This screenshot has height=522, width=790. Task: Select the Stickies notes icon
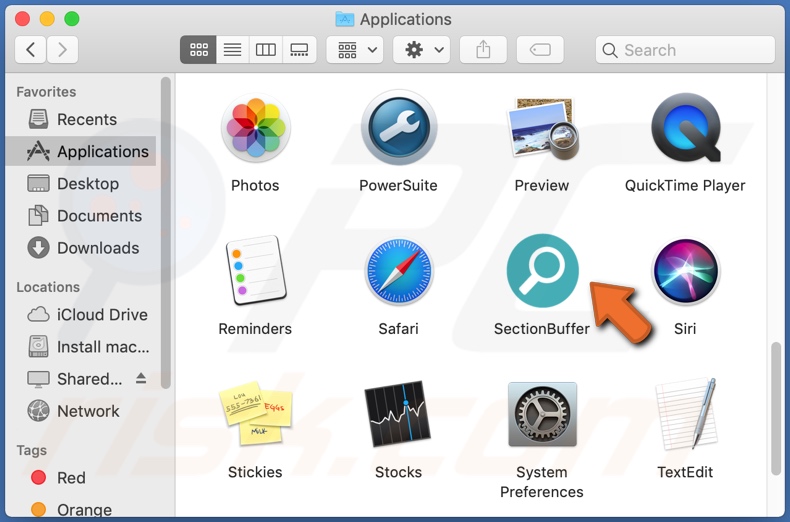click(255, 414)
